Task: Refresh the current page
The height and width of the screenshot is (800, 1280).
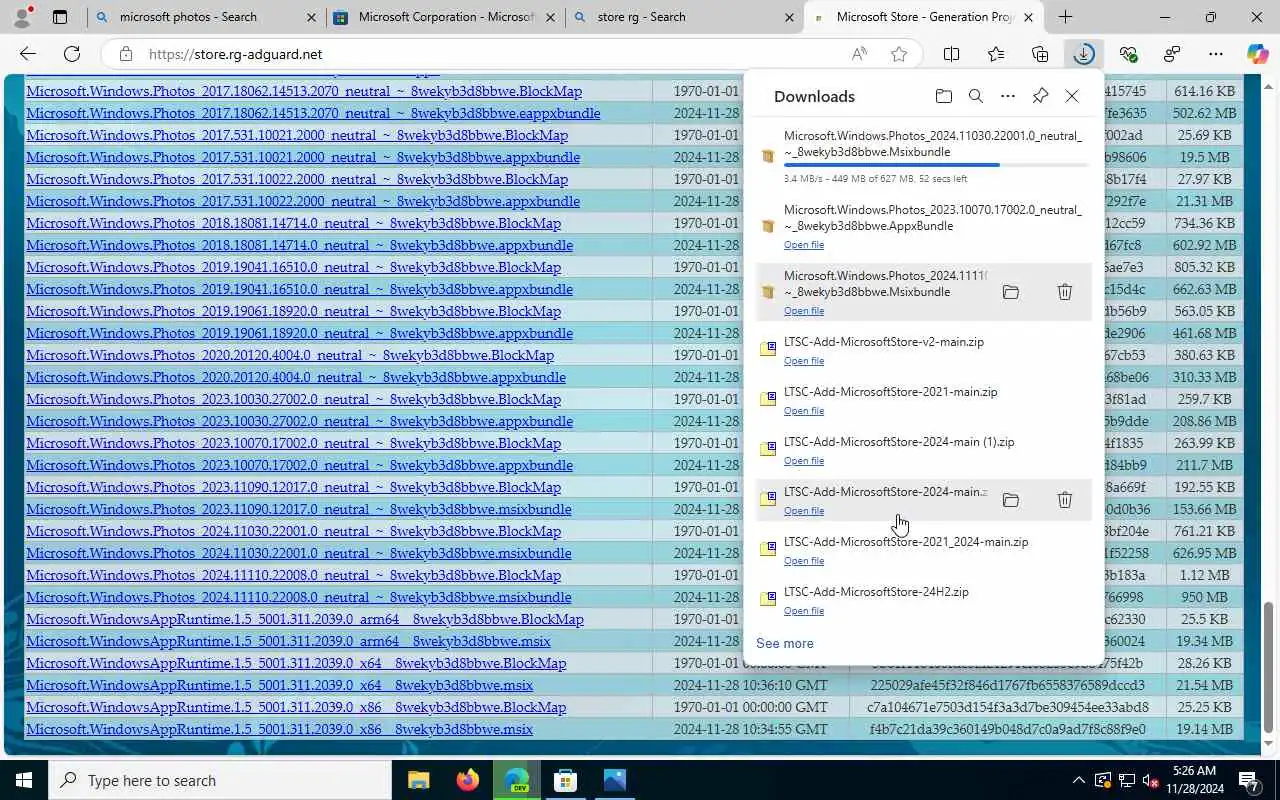Action: (72, 54)
